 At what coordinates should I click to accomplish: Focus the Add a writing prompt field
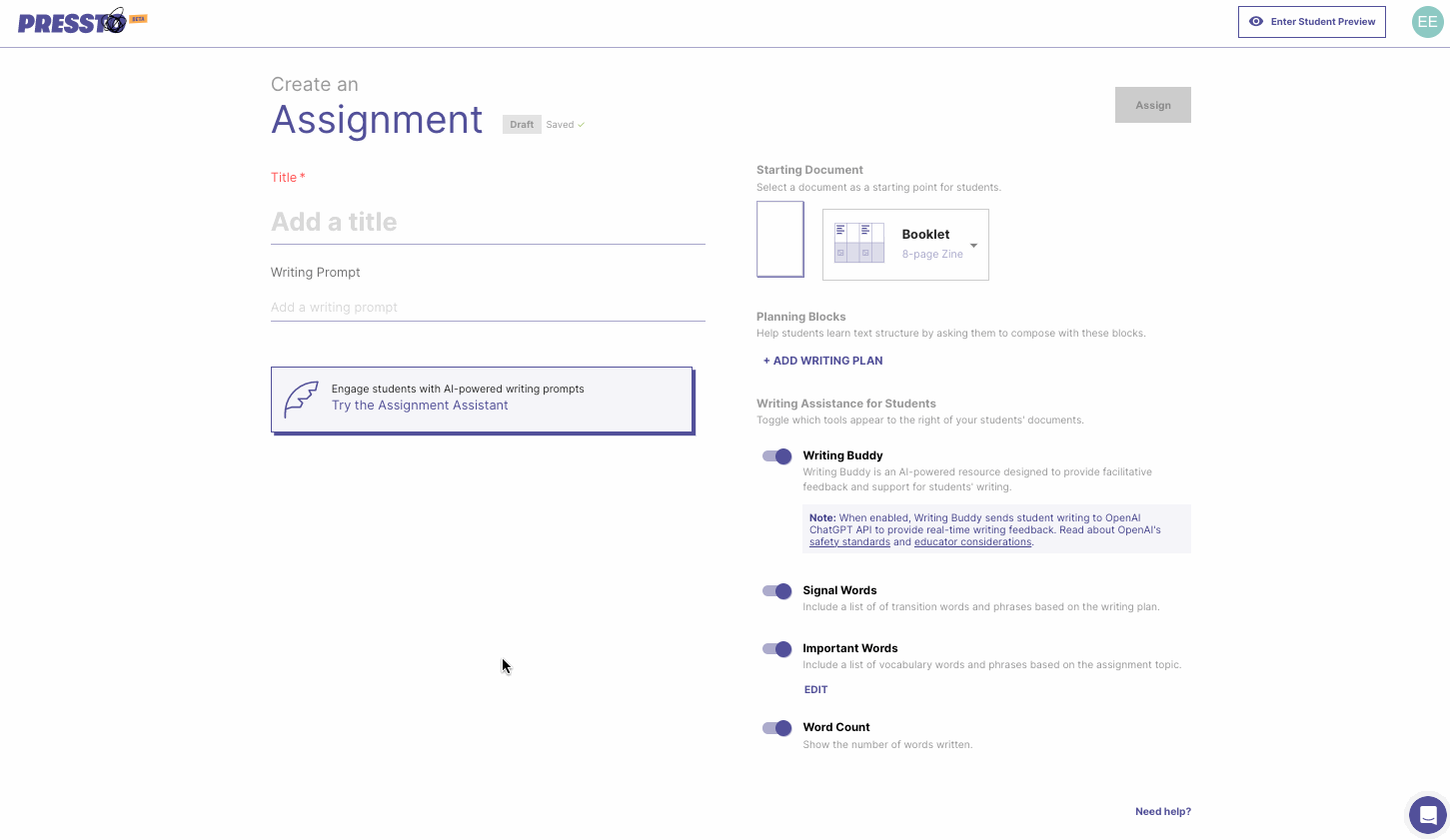click(488, 308)
